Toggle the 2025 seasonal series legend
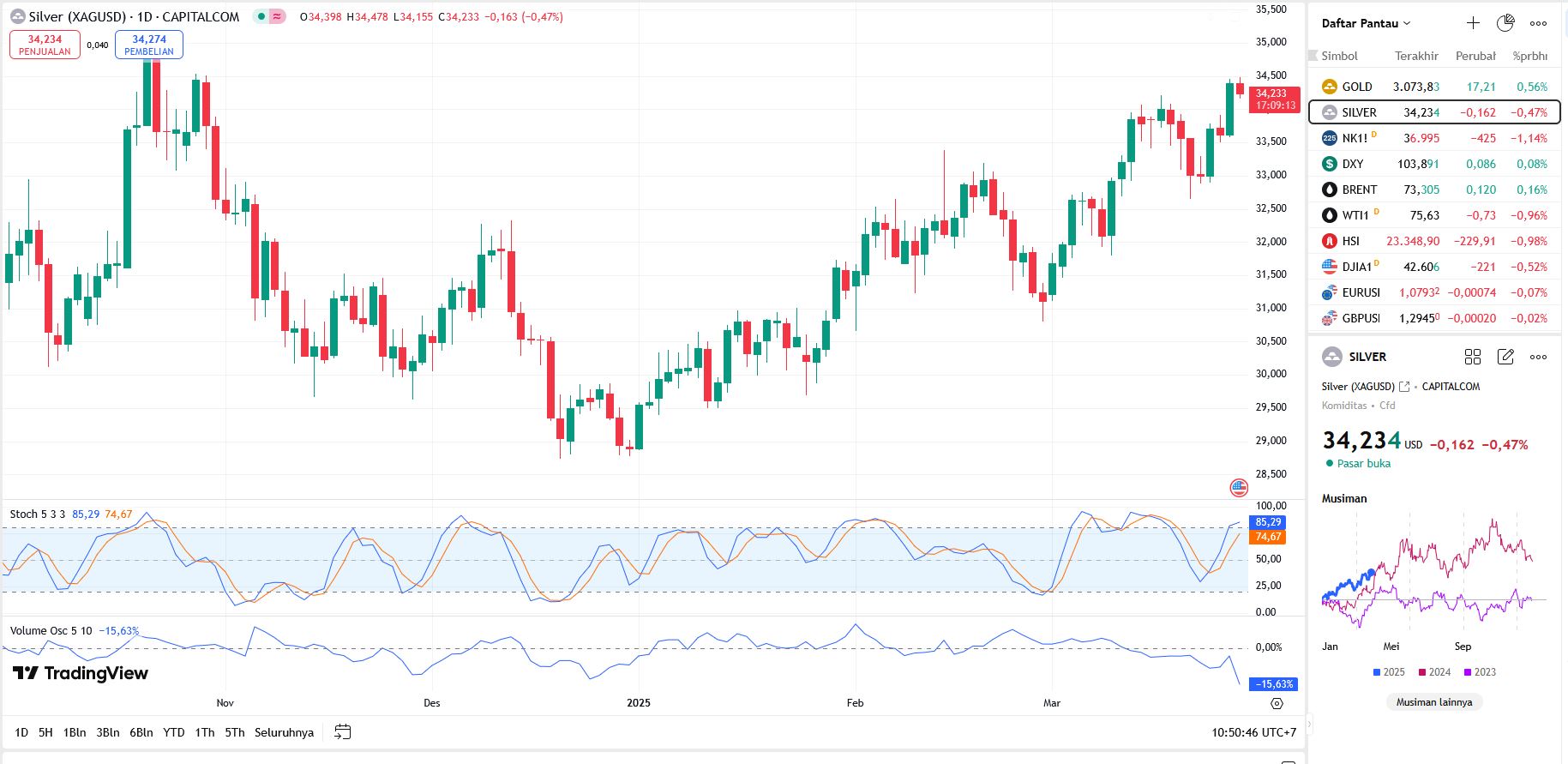Screen dimensions: 1568x764 point(1389,672)
